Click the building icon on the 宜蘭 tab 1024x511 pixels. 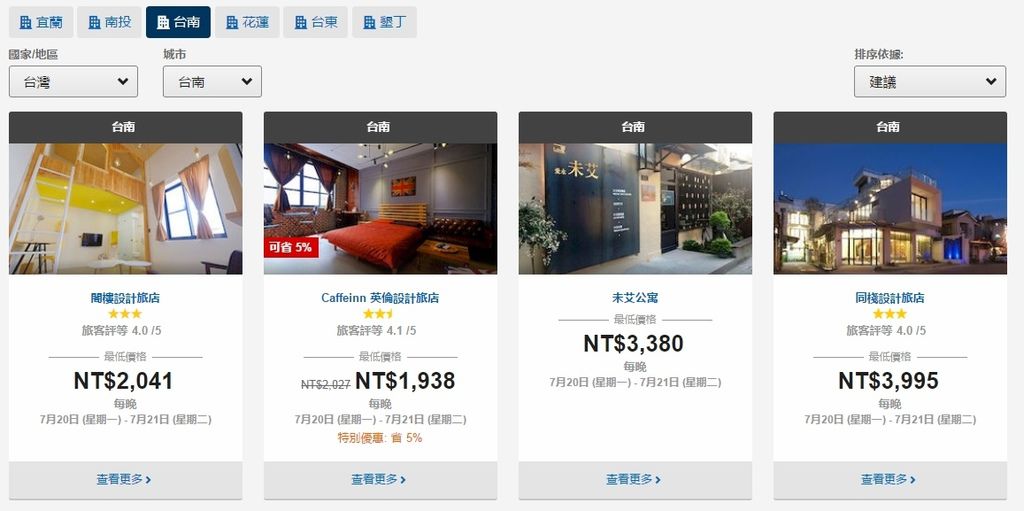tap(25, 23)
